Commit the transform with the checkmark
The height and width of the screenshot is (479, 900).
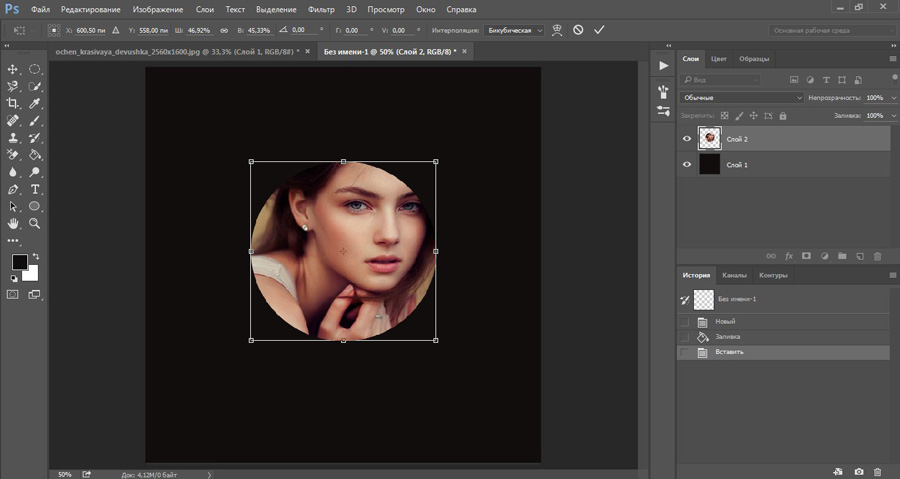pyautogui.click(x=599, y=30)
